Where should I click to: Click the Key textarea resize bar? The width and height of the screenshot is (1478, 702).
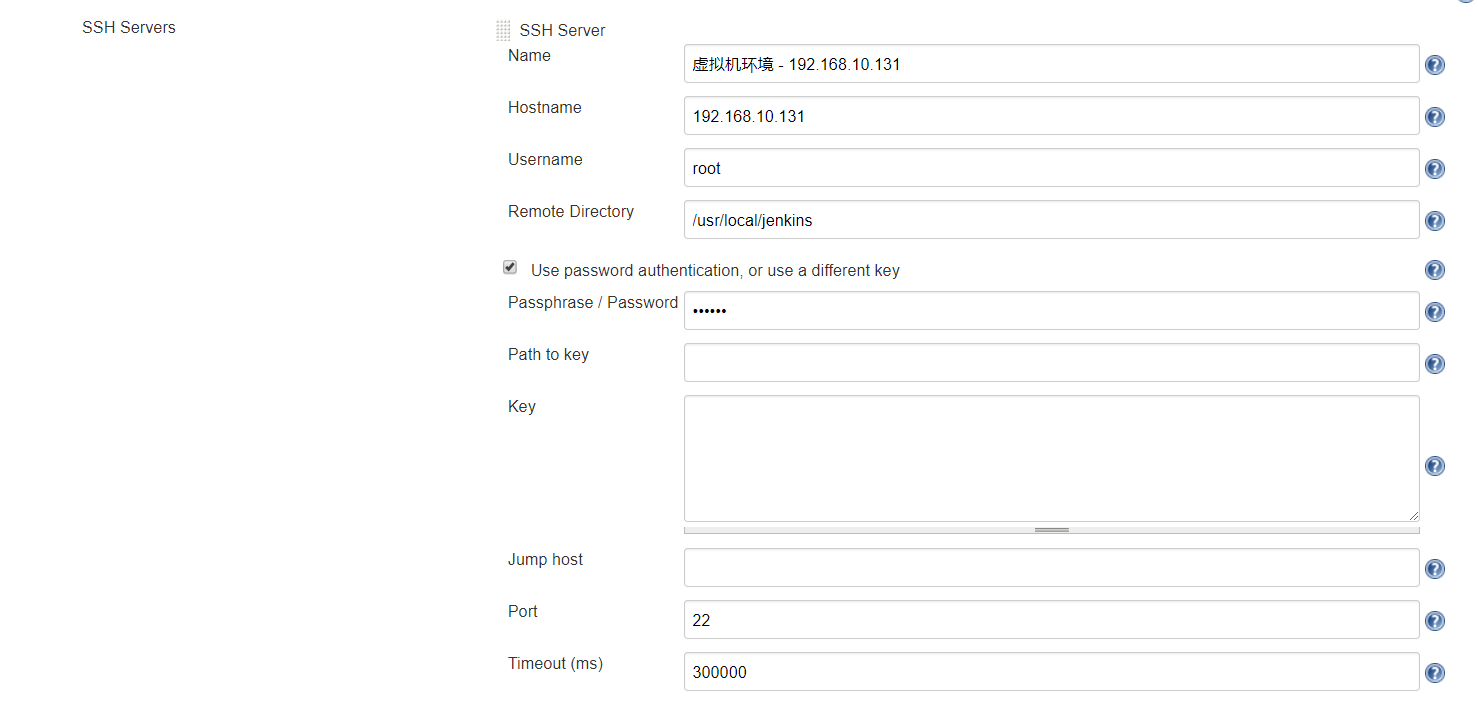tap(1051, 530)
